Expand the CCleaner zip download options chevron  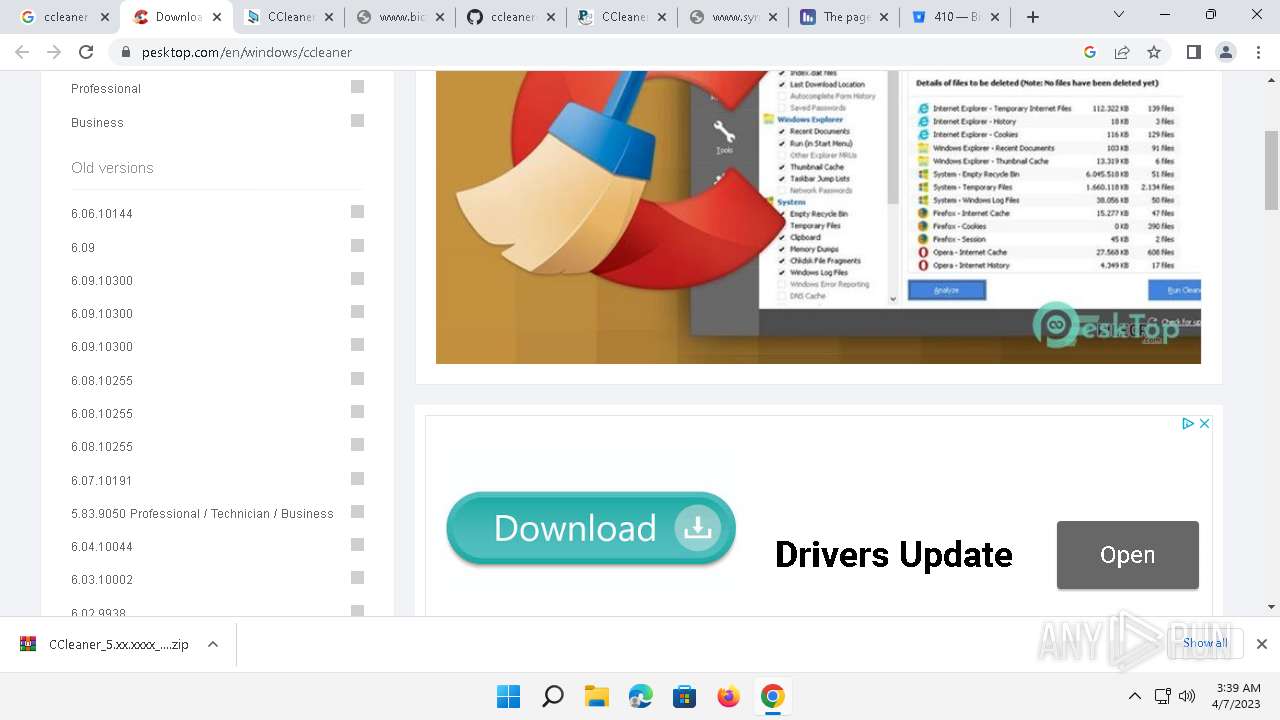tap(213, 644)
